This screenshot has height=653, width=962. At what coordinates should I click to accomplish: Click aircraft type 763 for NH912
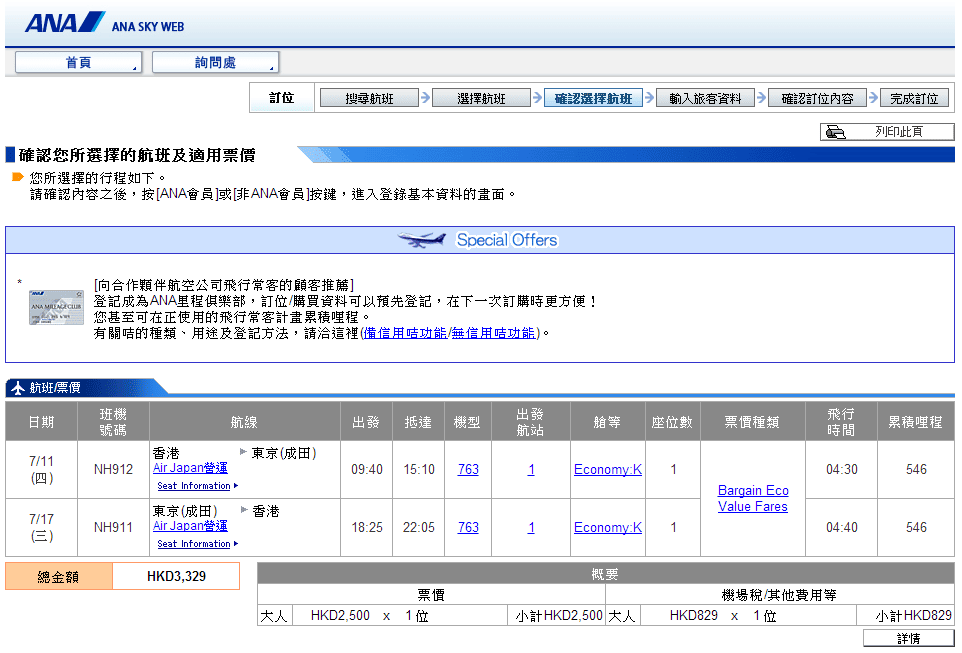(468, 469)
